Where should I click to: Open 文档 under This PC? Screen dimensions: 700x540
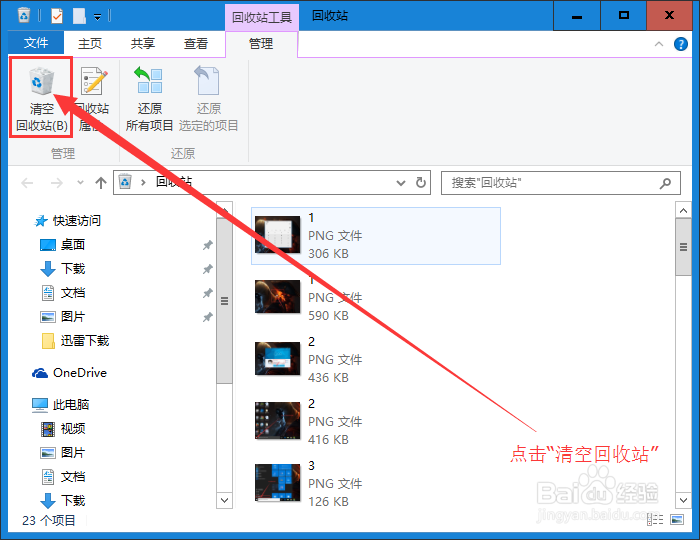click(x=62, y=477)
